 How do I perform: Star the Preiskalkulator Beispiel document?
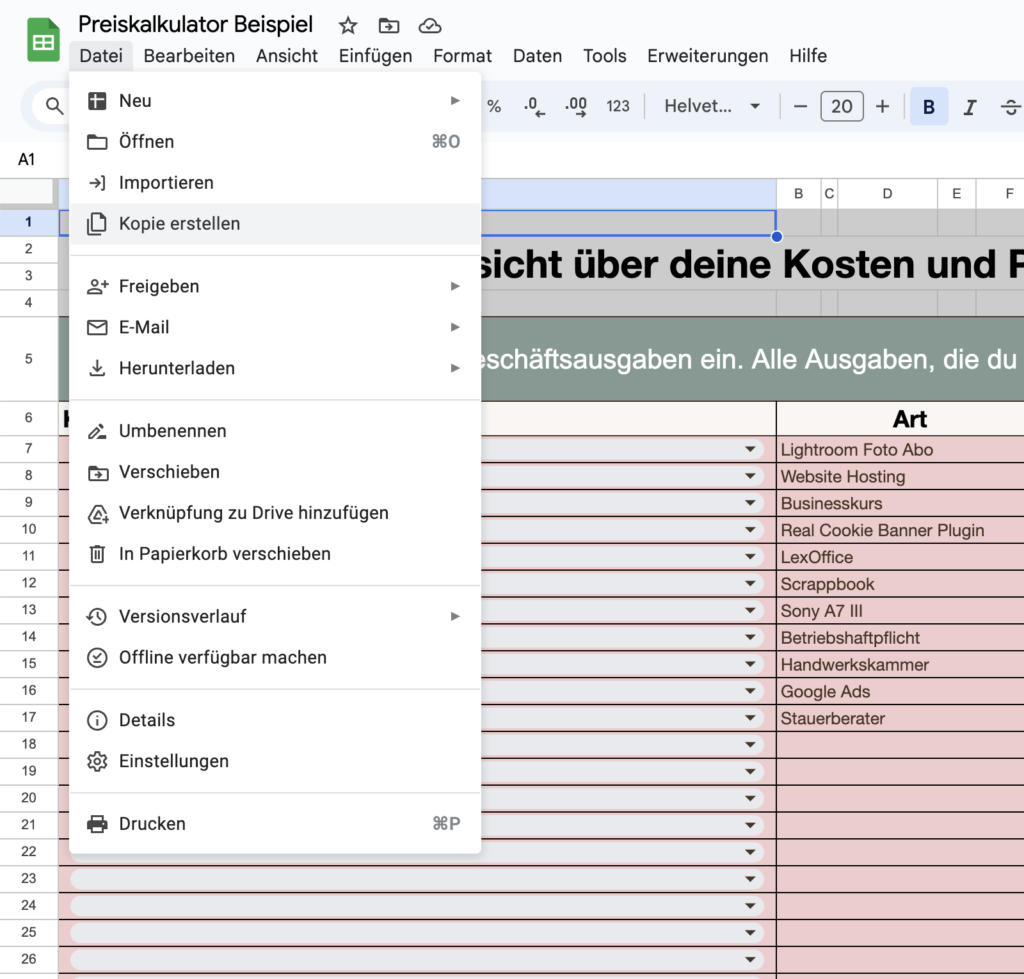pos(347,25)
